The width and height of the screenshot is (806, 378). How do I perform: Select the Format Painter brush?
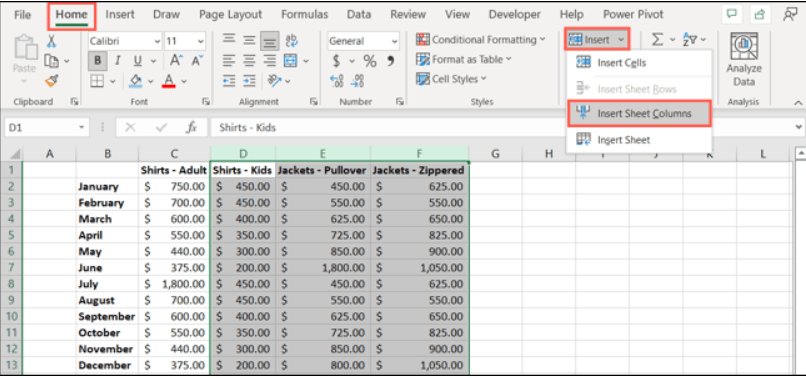click(x=51, y=80)
